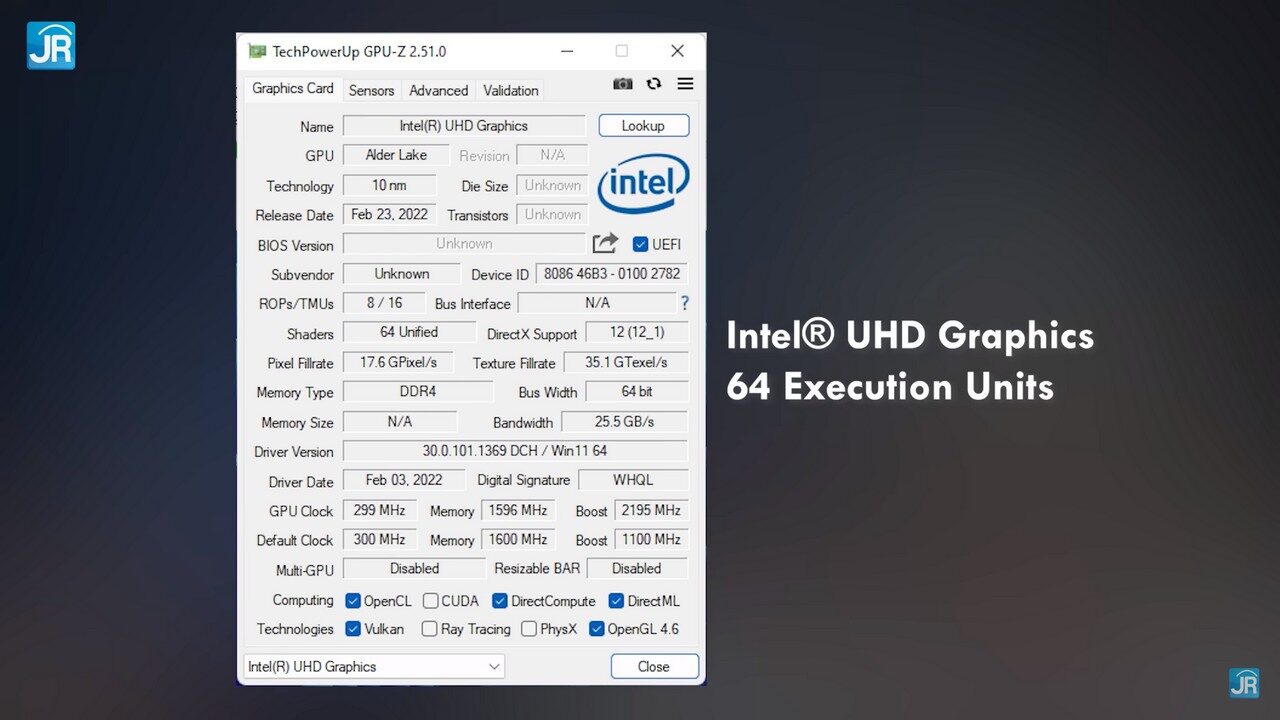The image size is (1280, 720).
Task: Enable the Ray Tracing checkbox
Action: coord(430,629)
